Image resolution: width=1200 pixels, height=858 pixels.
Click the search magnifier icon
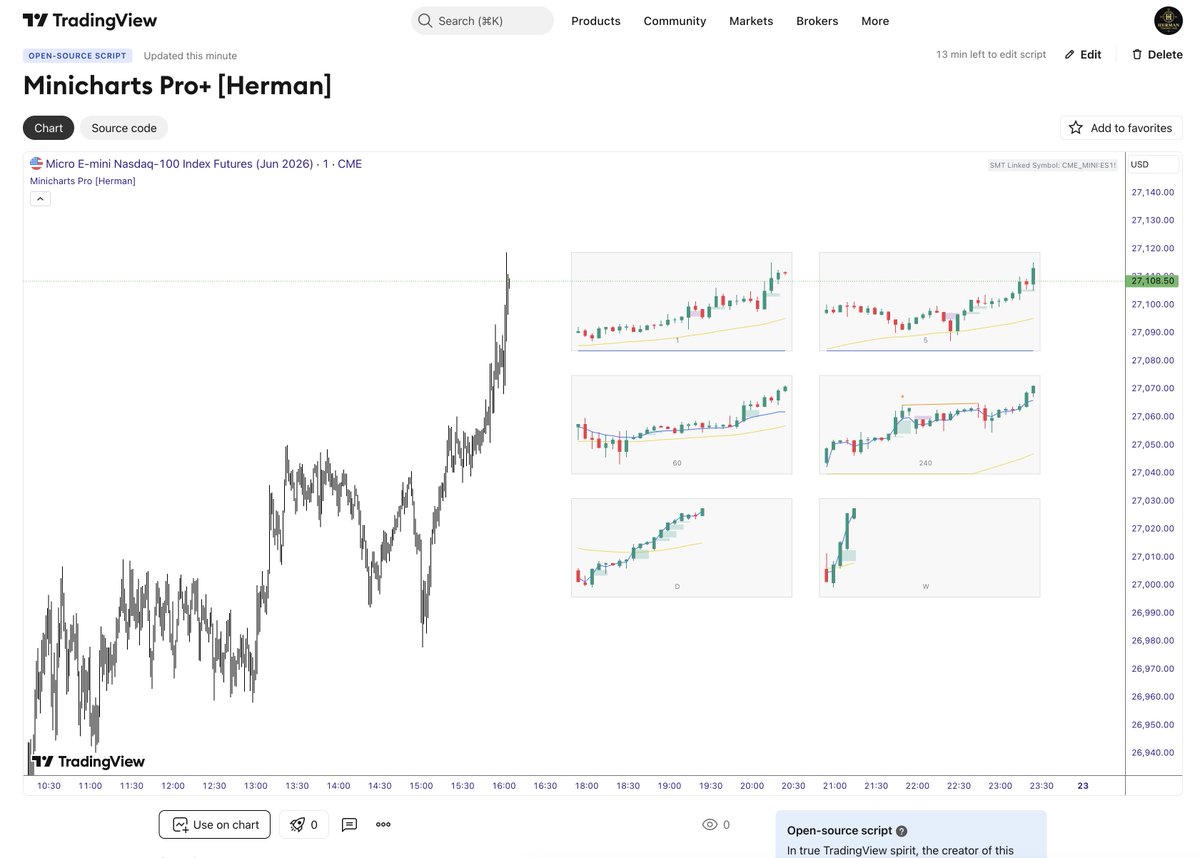[424, 20]
